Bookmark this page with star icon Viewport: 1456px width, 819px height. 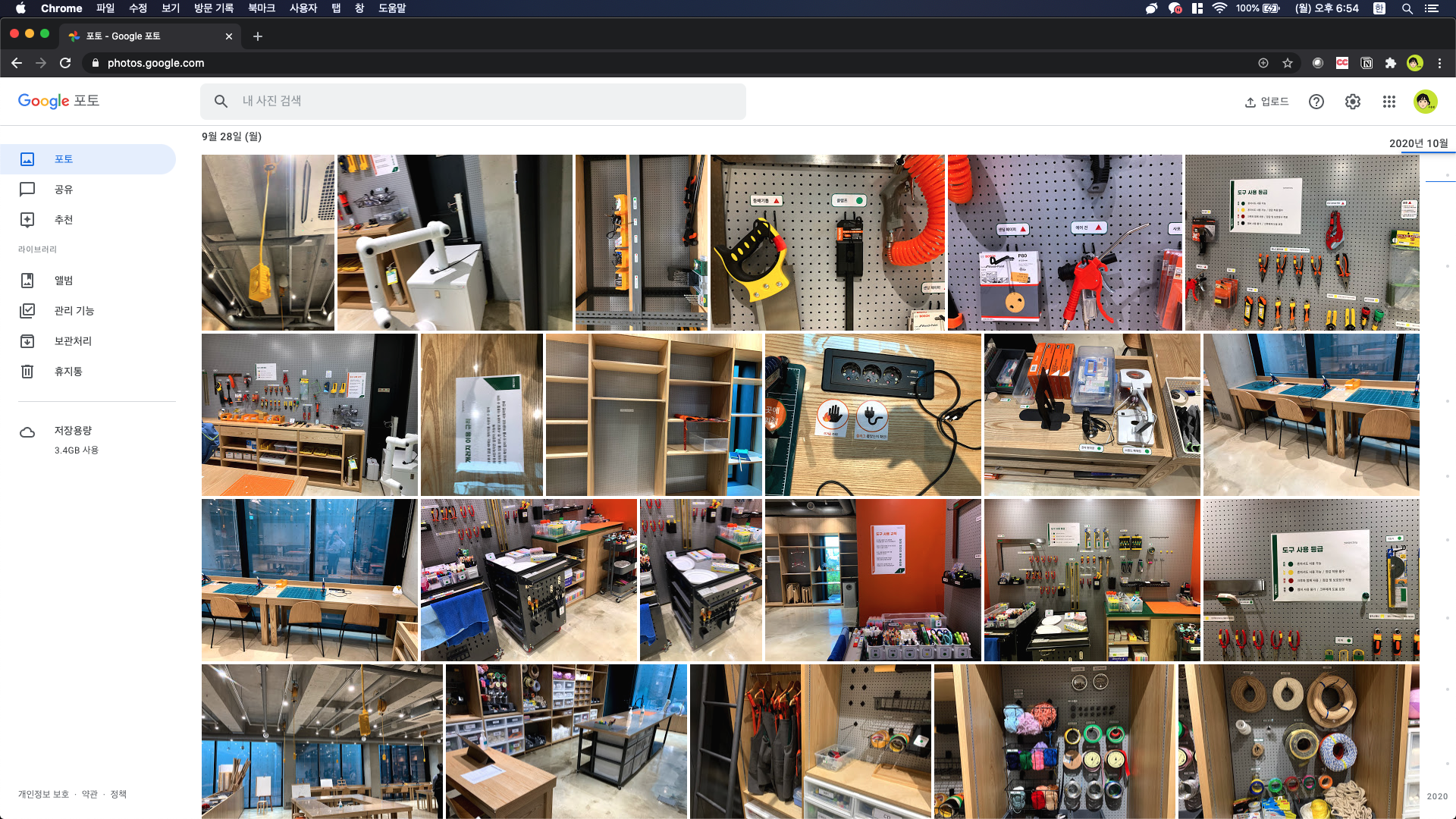point(1287,63)
